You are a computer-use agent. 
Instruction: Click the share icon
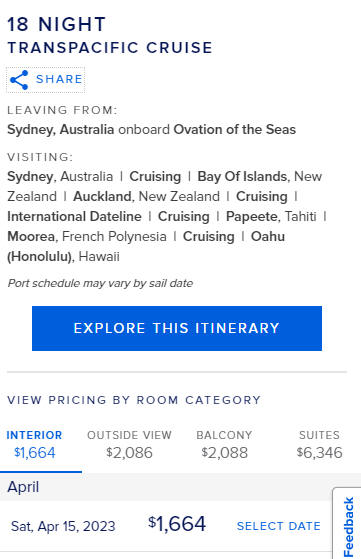[x=19, y=80]
